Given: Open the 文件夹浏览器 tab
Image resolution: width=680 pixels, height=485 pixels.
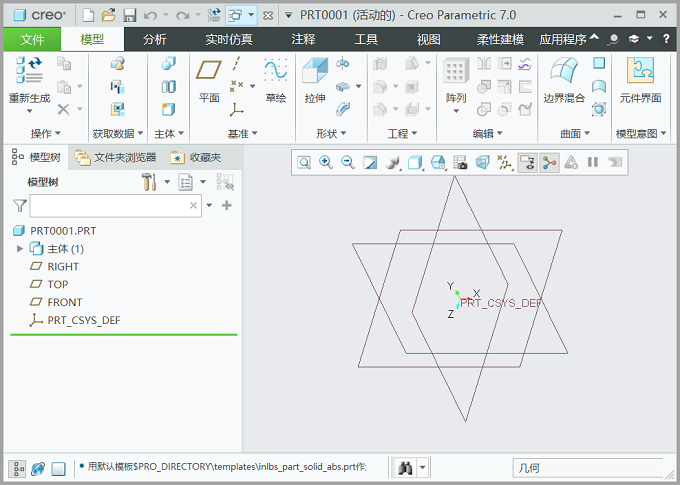Looking at the screenshot, I should (x=116, y=157).
